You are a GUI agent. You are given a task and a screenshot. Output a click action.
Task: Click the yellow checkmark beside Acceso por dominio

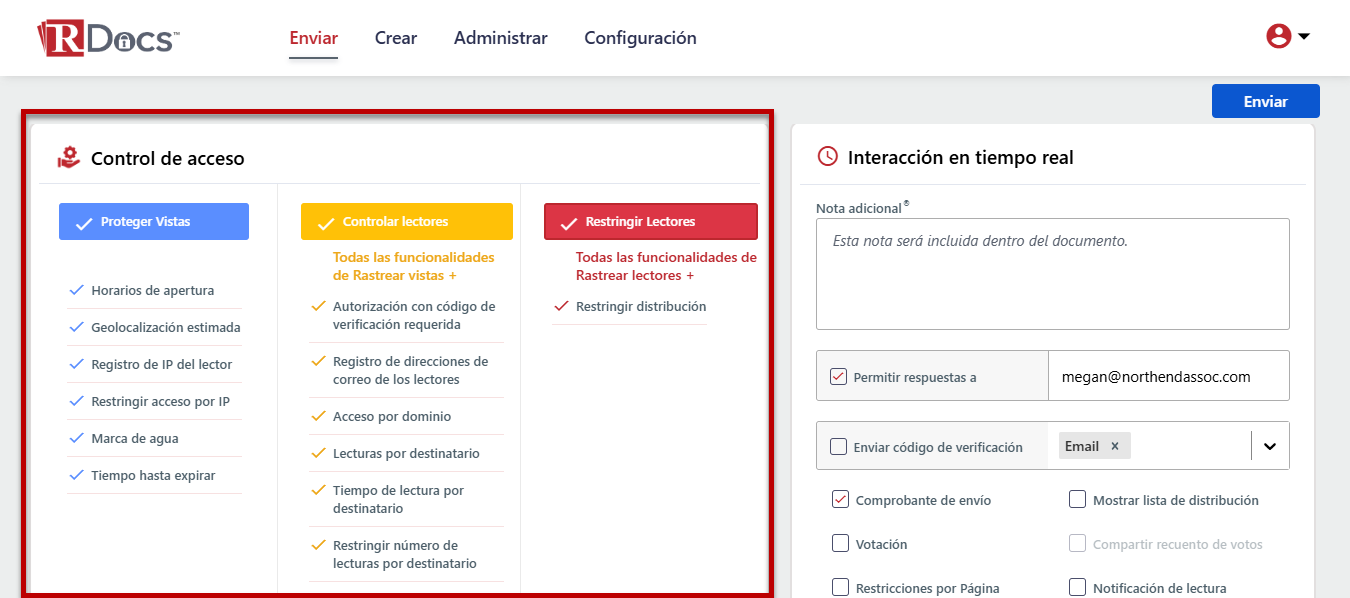(320, 416)
